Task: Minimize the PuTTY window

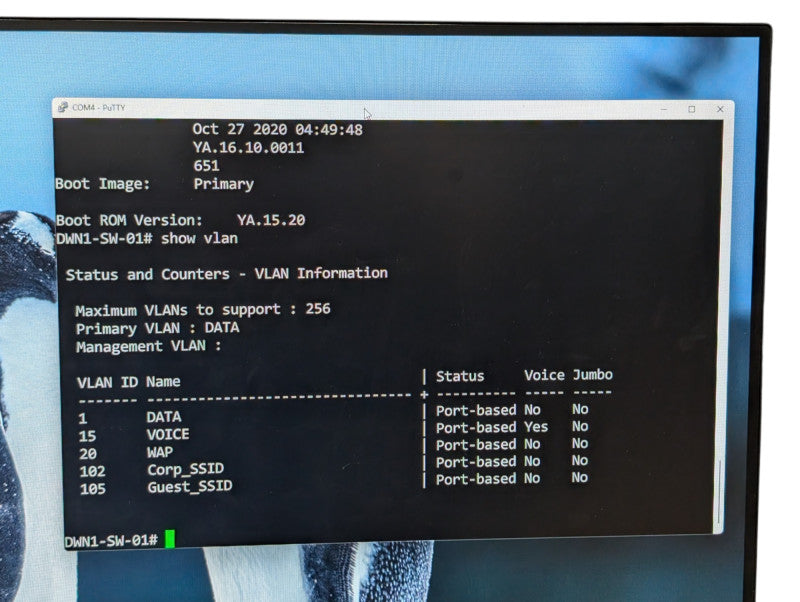Action: tap(664, 109)
